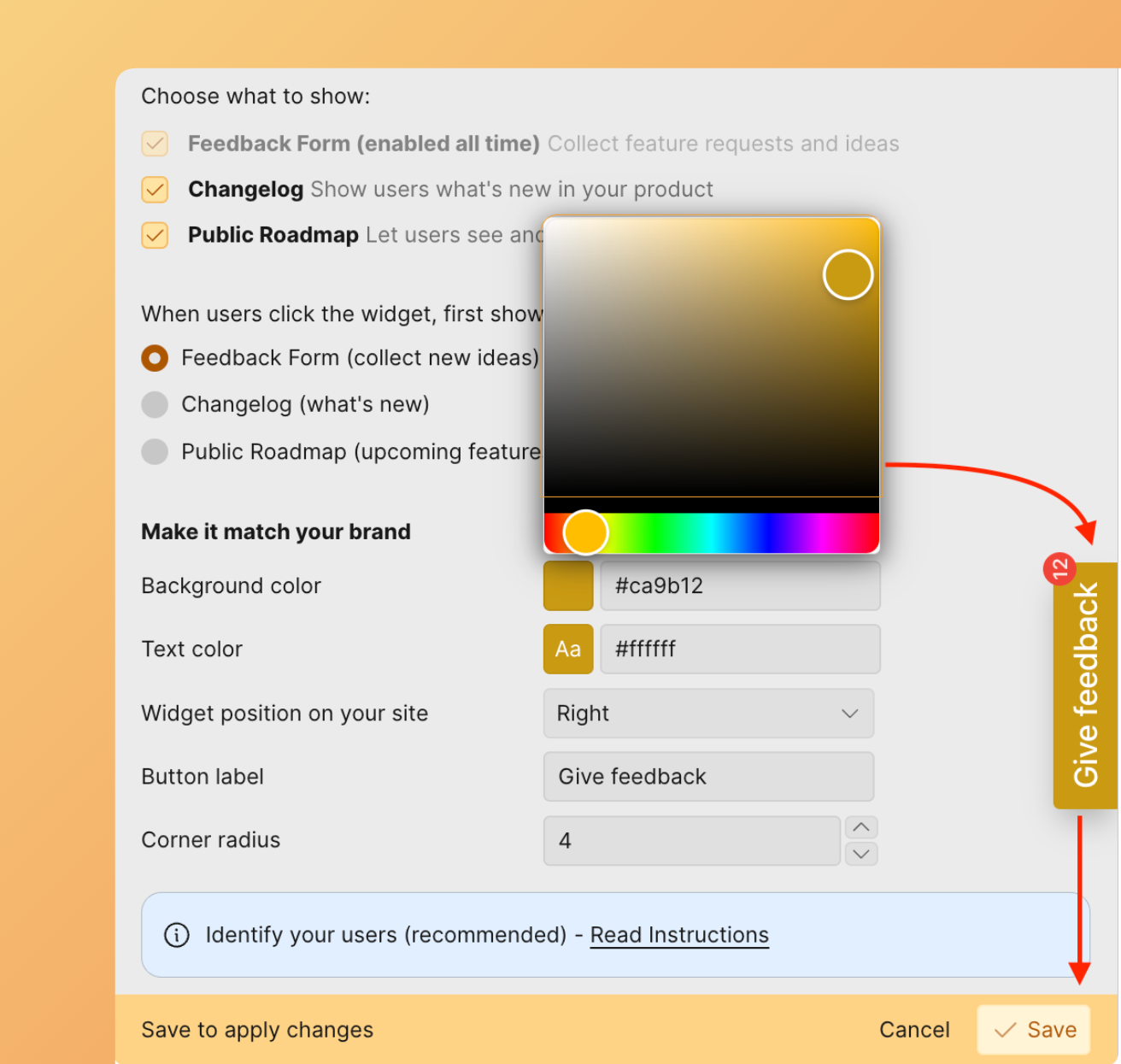Click the dropdown chevron on widget position
This screenshot has width=1121, height=1064.
point(850,714)
